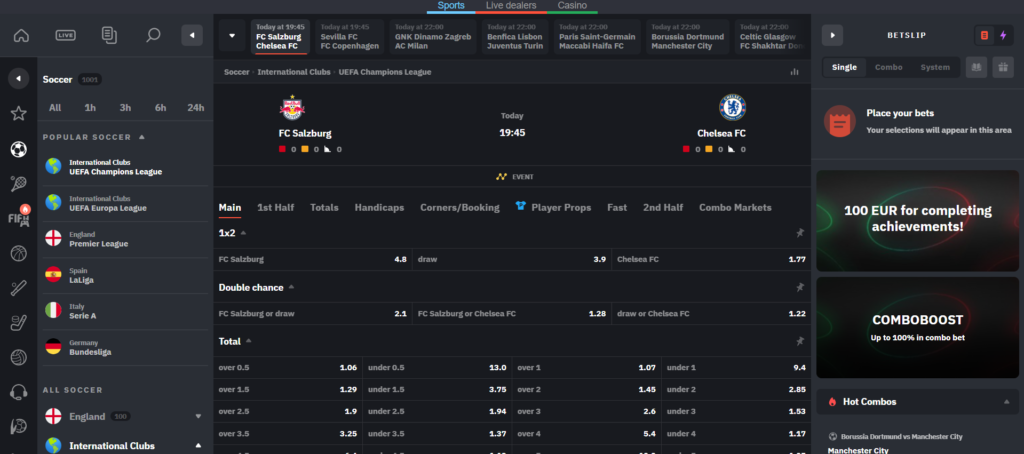
Task: Select the FIFA esports icon
Action: 18,218
